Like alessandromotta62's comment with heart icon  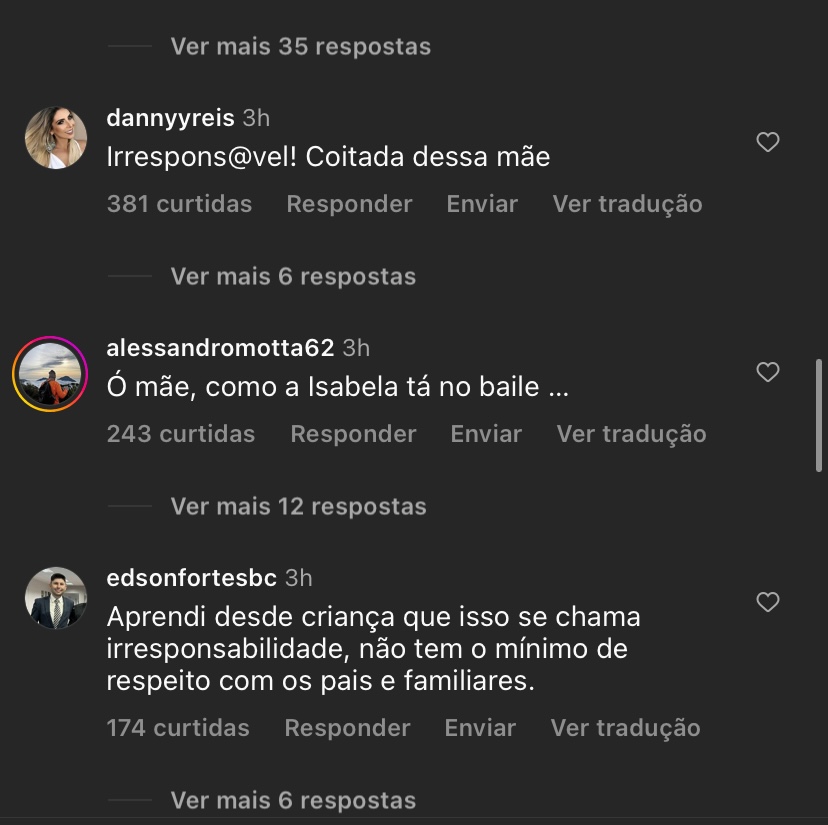[x=767, y=372]
